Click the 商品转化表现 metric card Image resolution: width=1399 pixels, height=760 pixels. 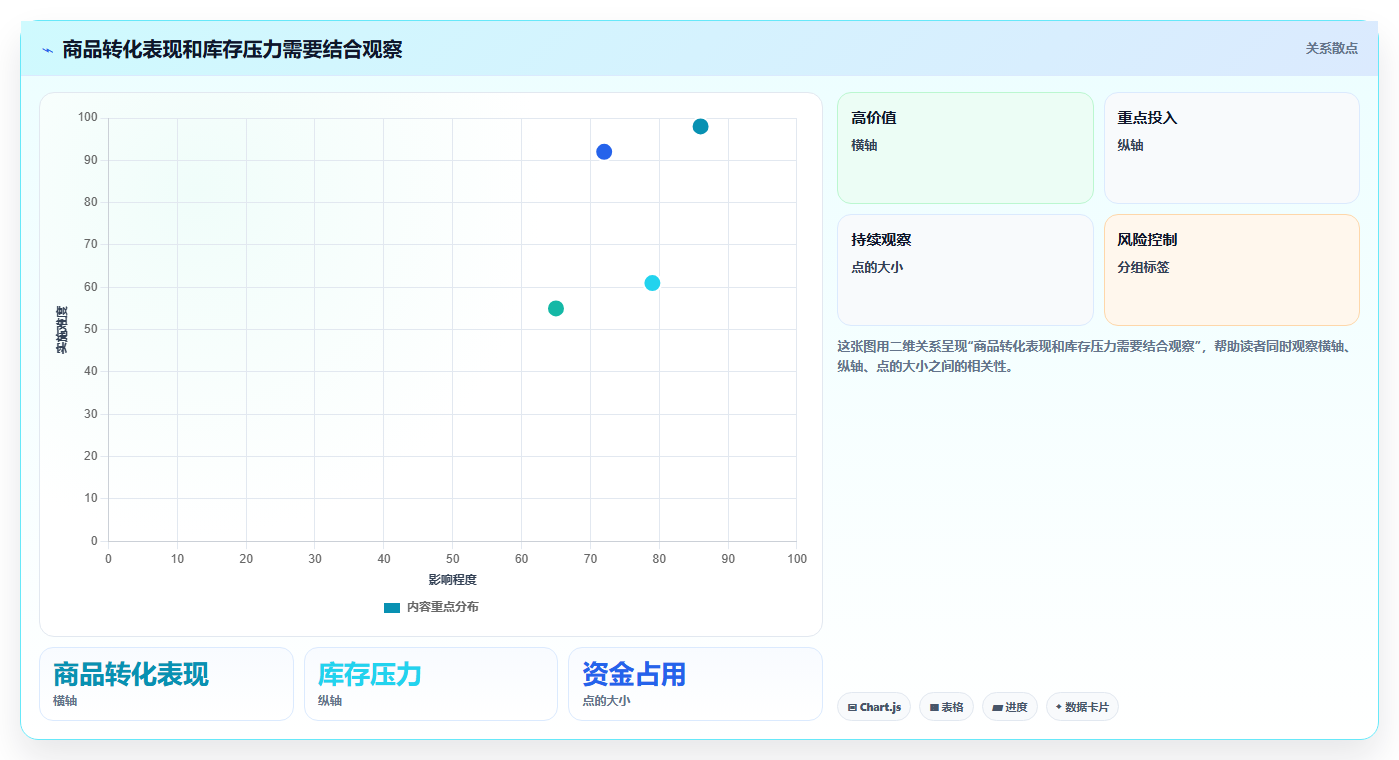click(x=166, y=684)
